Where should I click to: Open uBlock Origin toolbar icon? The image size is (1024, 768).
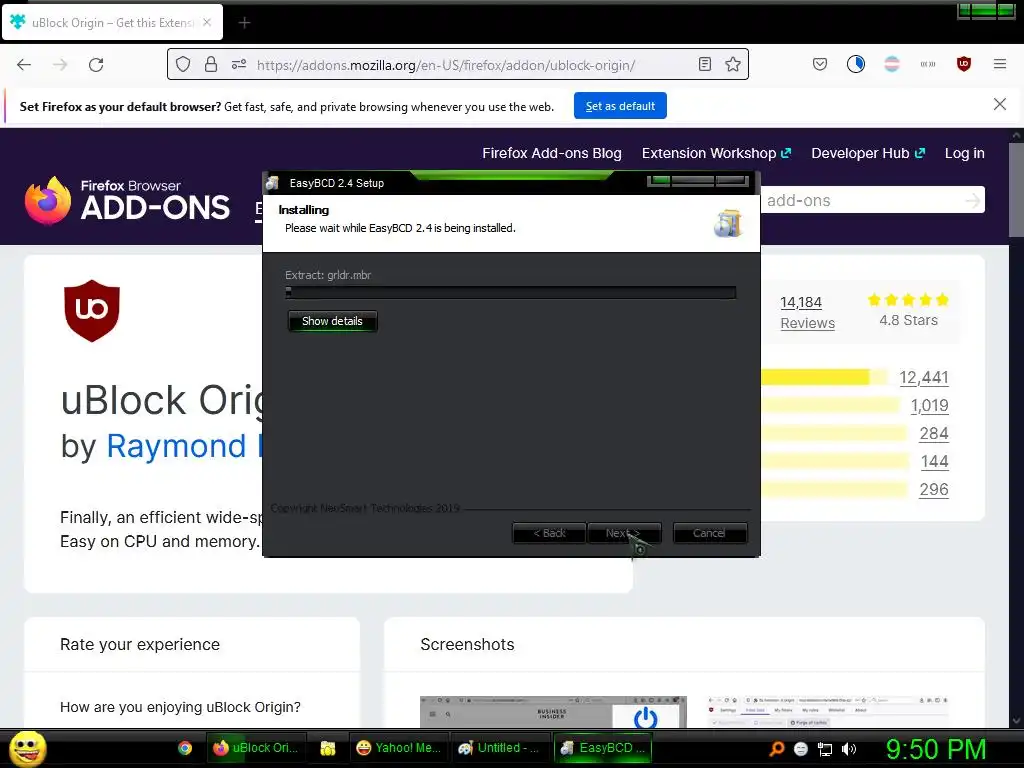963,64
